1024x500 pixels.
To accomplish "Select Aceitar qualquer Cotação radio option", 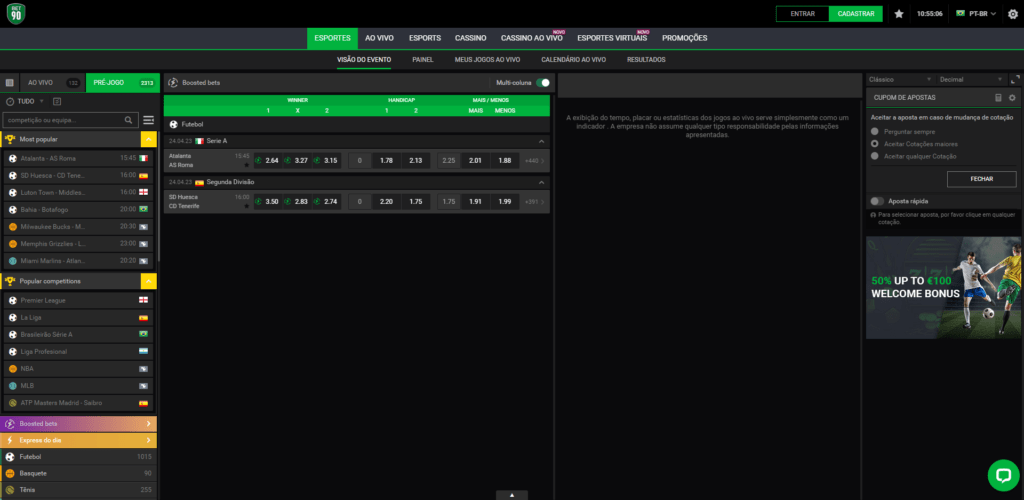I will pos(876,156).
